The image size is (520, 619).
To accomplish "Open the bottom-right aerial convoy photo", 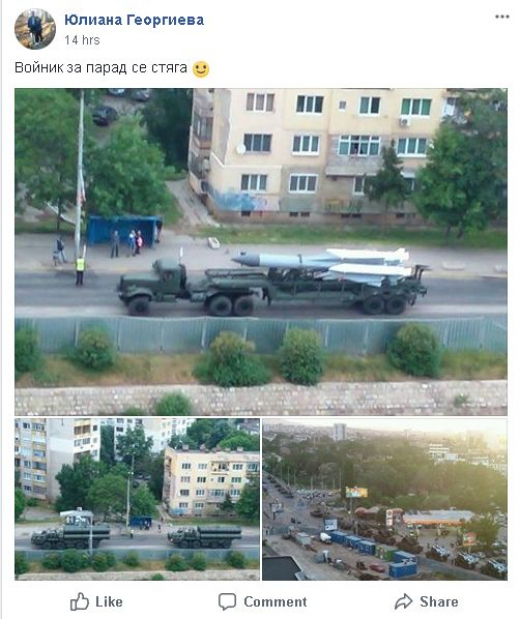I will [385, 499].
